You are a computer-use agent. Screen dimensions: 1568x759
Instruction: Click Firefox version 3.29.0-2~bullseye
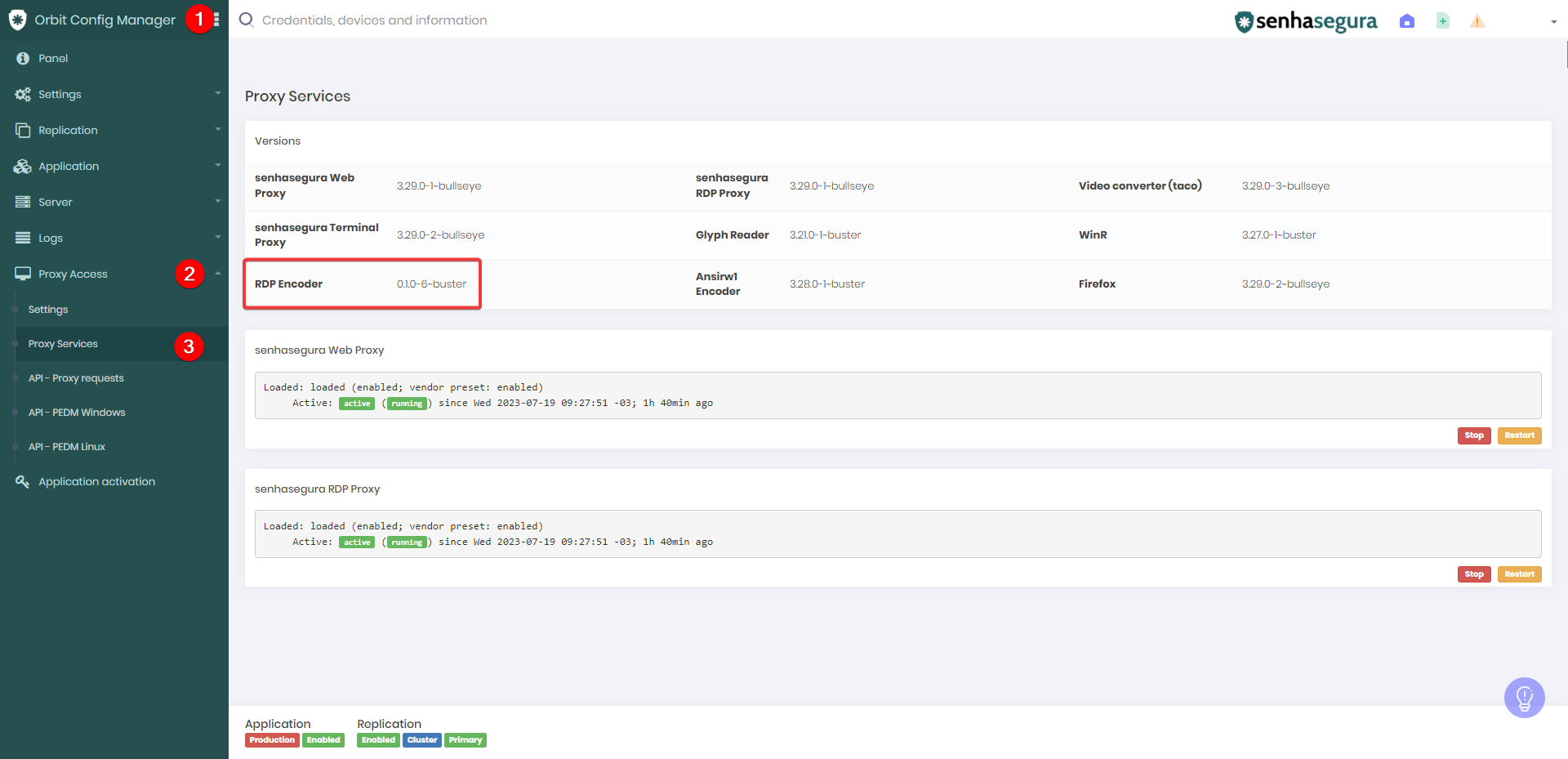coord(1285,284)
